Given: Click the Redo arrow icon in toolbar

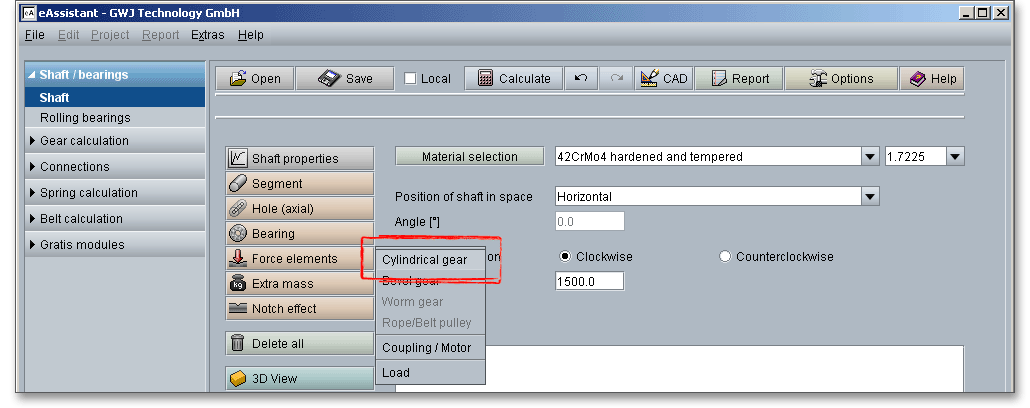Looking at the screenshot, I should pyautogui.click(x=616, y=79).
